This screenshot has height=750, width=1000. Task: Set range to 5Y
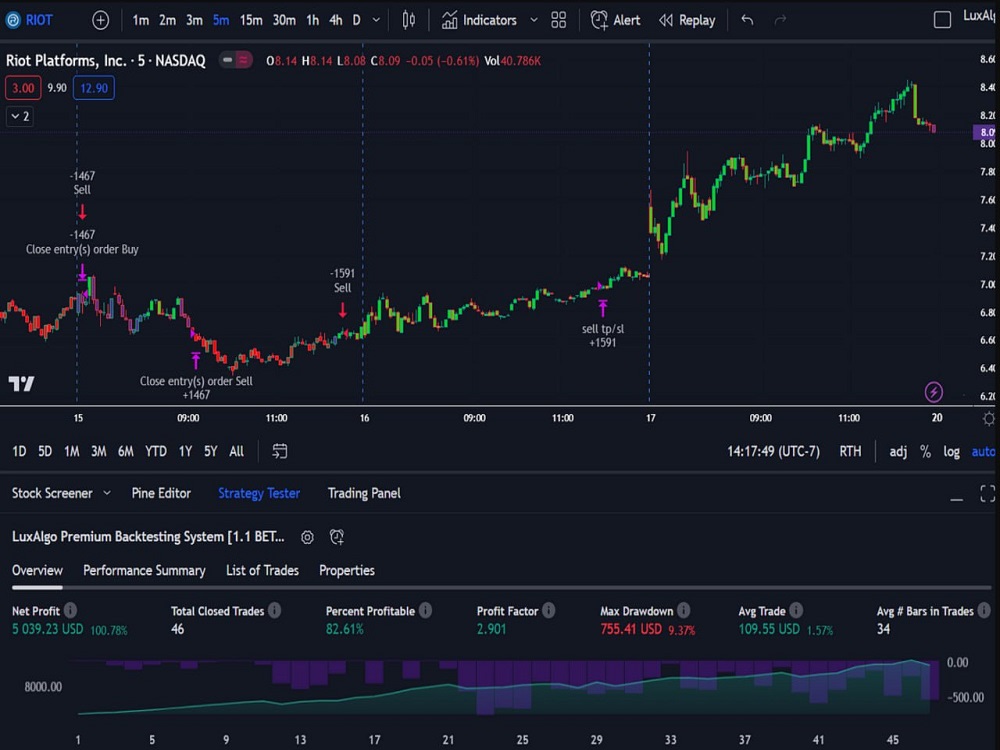[x=210, y=452]
